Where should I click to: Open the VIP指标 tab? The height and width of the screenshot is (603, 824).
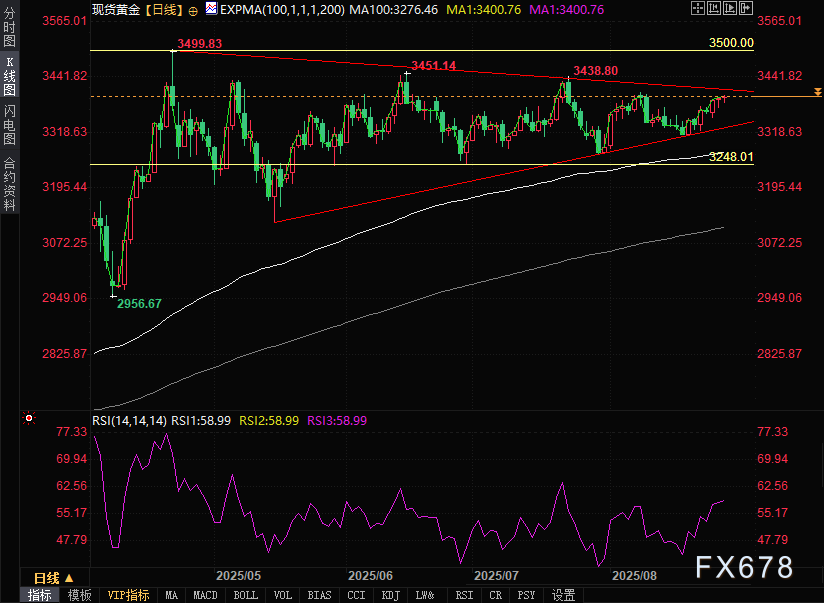pos(128,595)
